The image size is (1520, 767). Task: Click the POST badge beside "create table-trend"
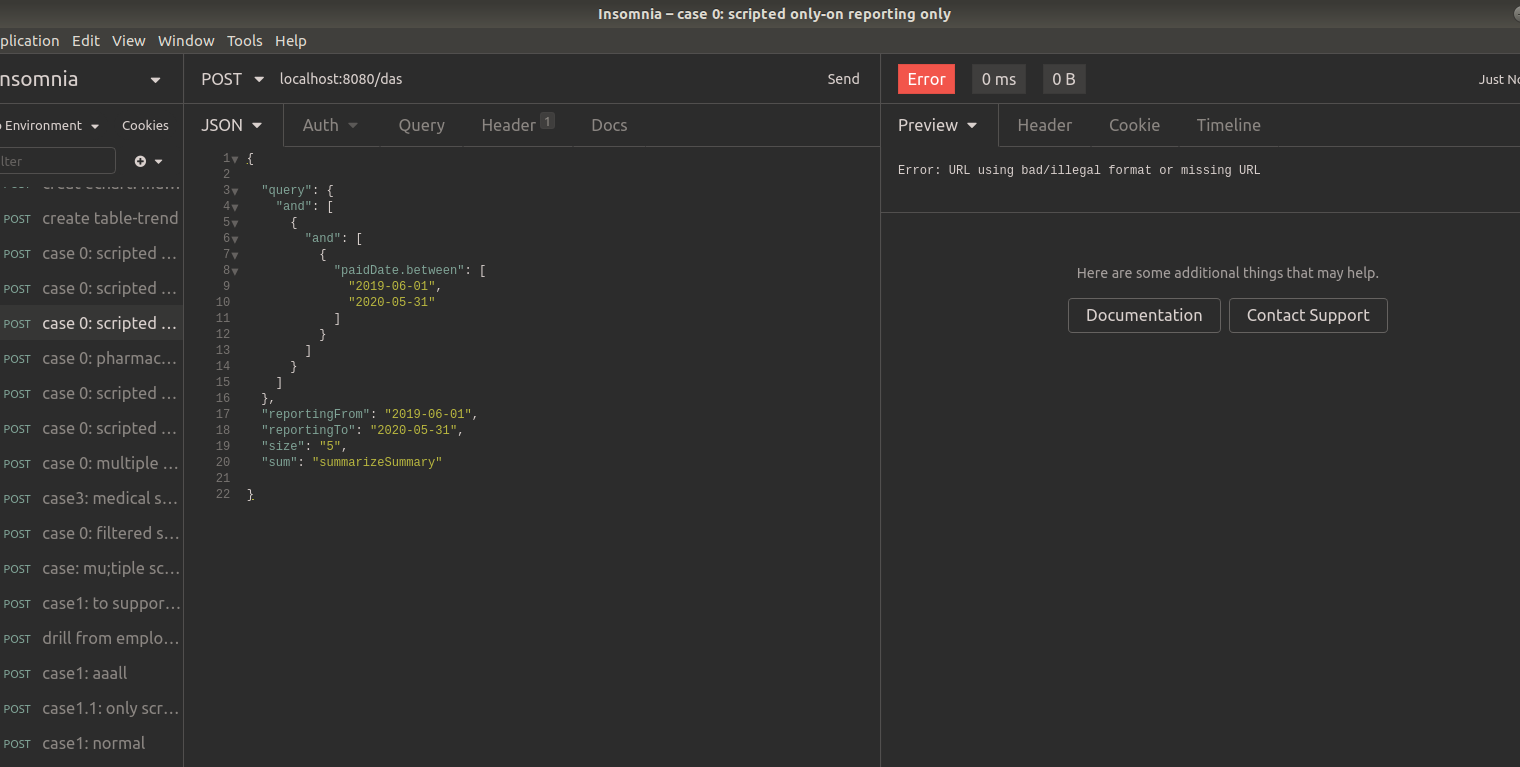click(x=17, y=219)
